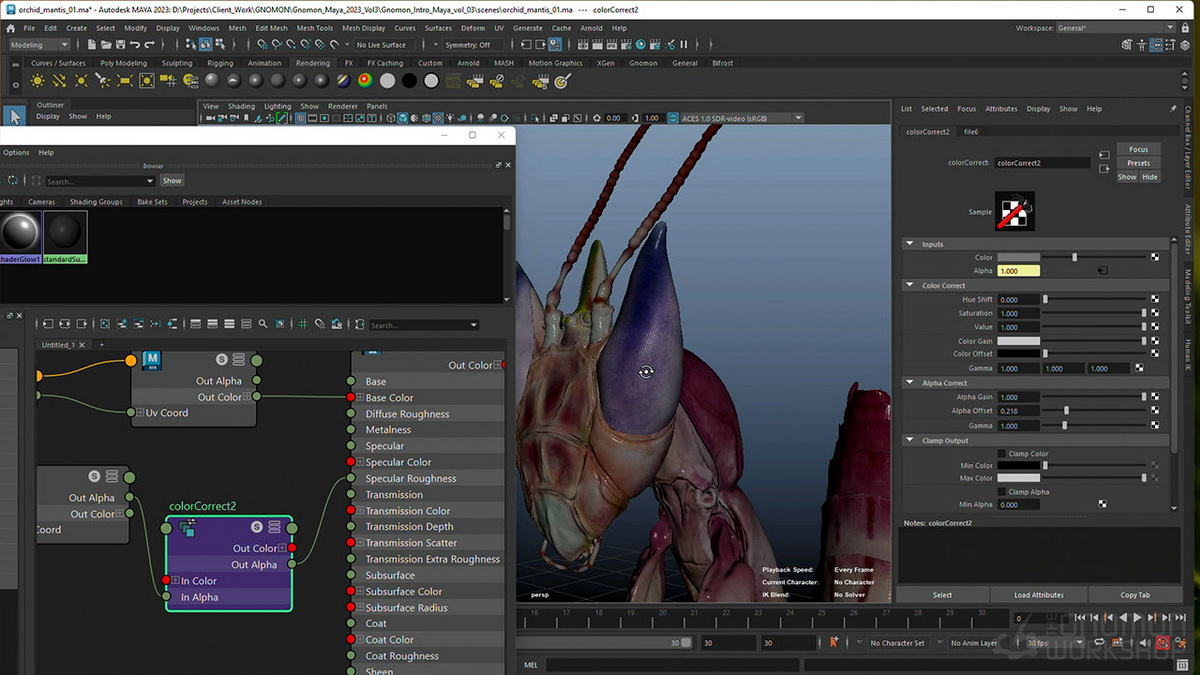The width and height of the screenshot is (1200, 675).
Task: Click the New Scene icon in status line
Action: (91, 45)
